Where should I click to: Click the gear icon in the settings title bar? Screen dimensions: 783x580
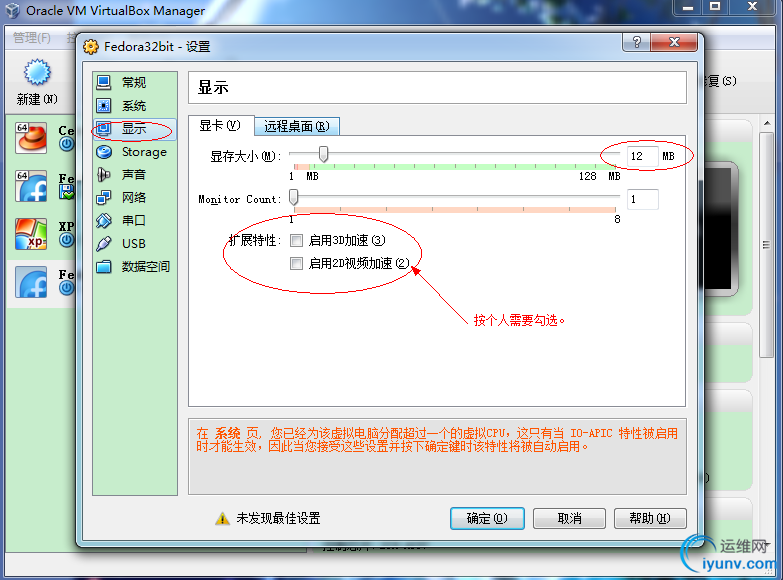point(91,47)
